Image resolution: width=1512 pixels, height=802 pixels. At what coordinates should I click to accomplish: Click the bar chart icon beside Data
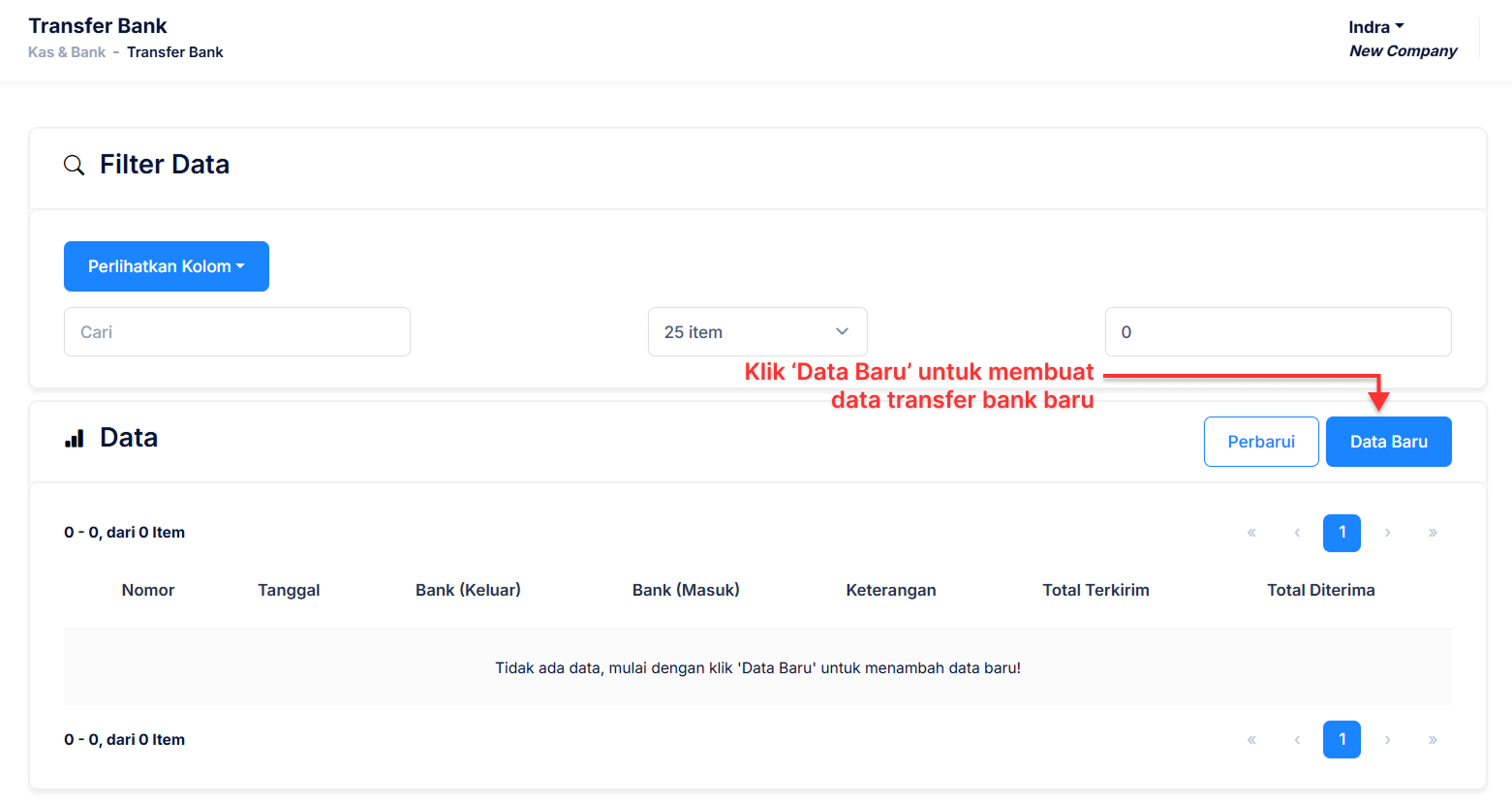click(75, 439)
